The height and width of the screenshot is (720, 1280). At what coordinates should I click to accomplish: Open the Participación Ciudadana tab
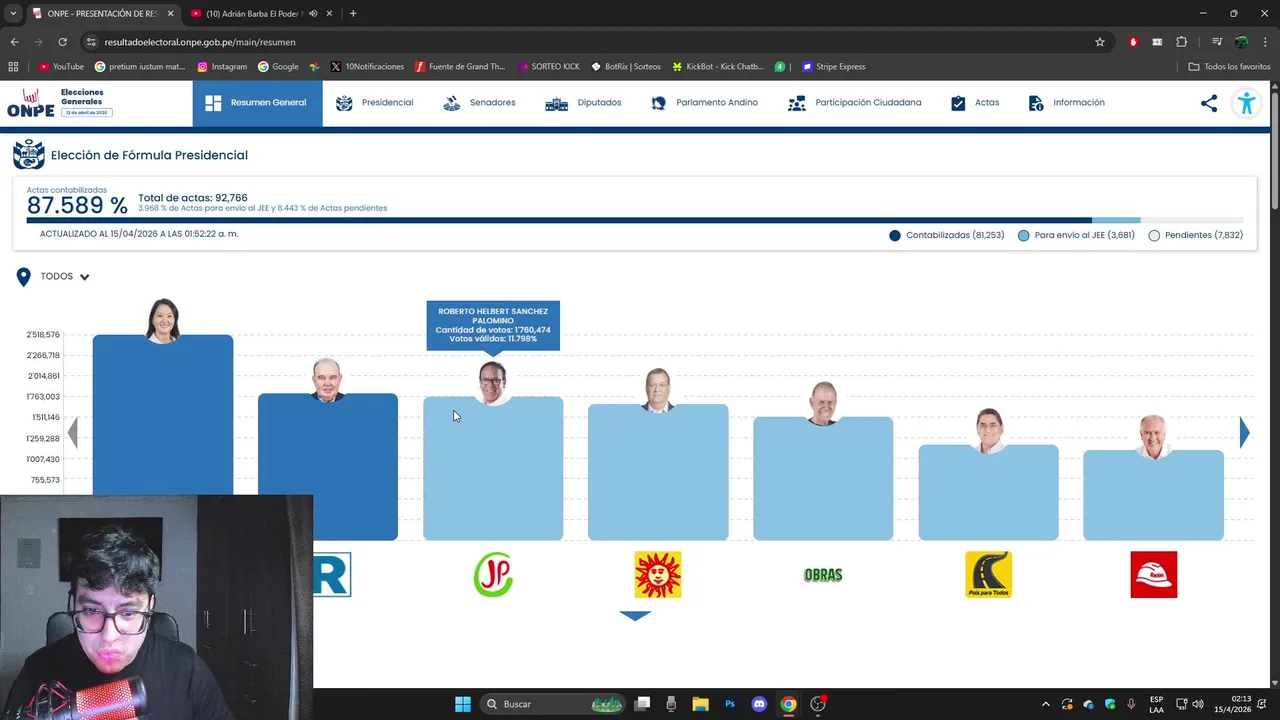(855, 103)
